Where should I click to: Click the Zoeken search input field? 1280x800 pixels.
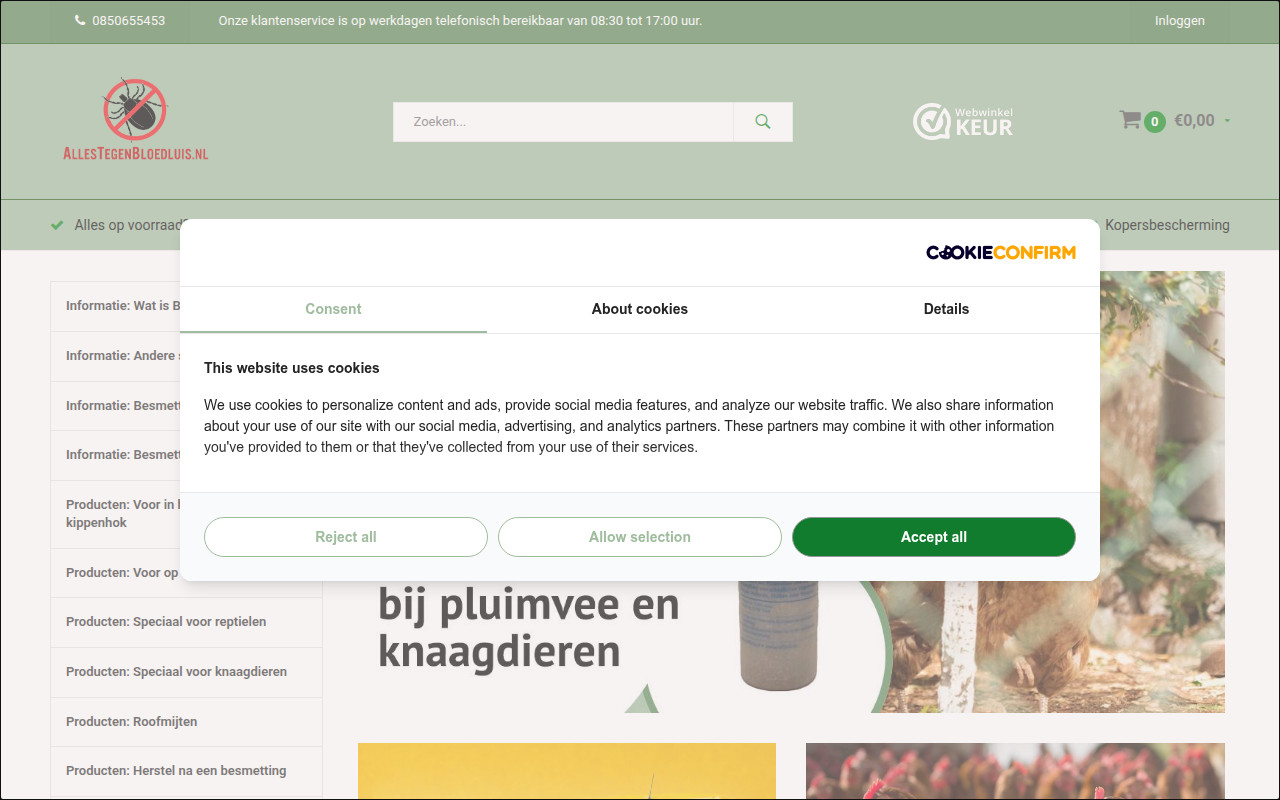[x=563, y=122]
